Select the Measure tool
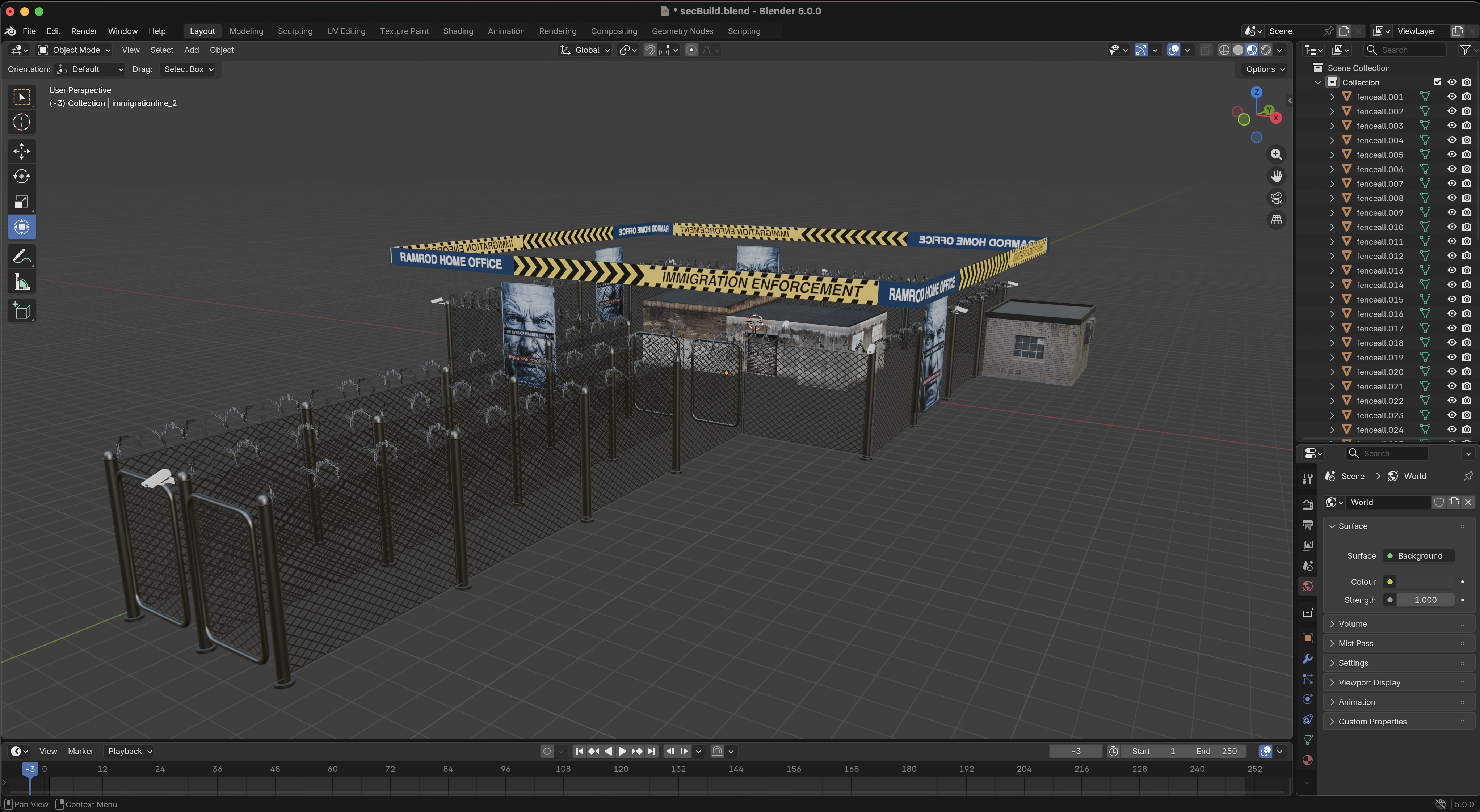This screenshot has width=1480, height=812. [x=22, y=282]
